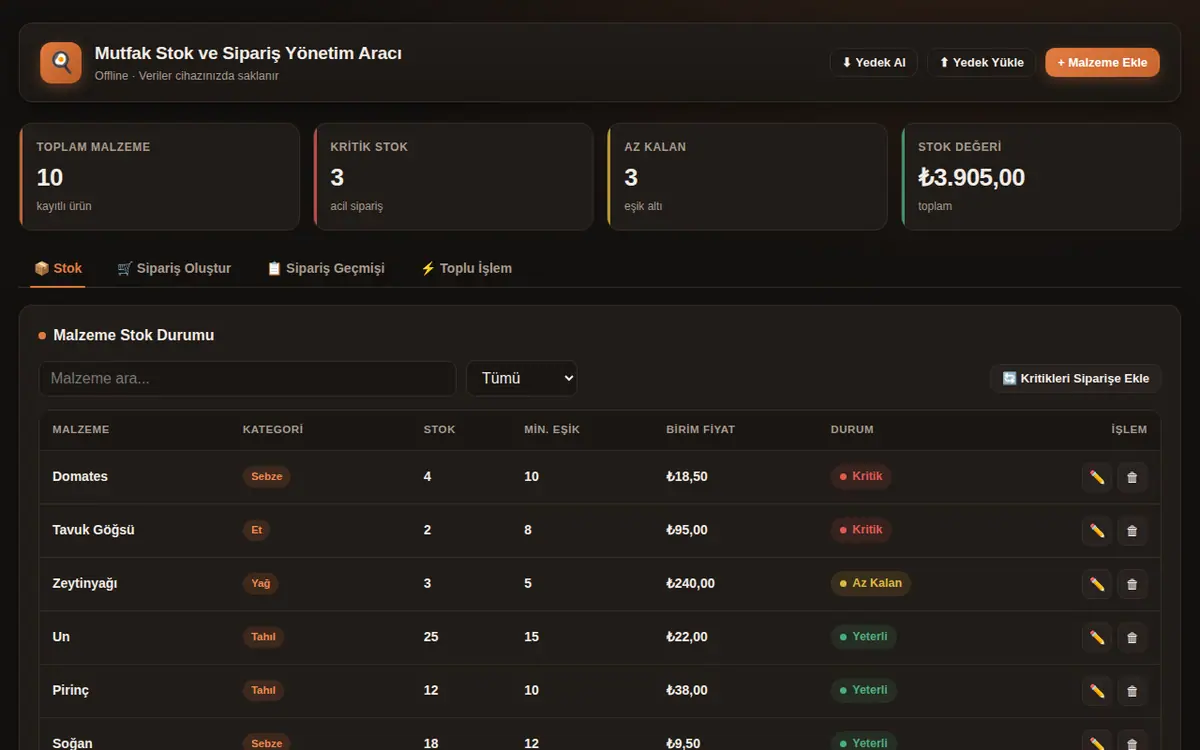This screenshot has height=750, width=1200.
Task: Click the Birim Fiyat column header
Action: tap(700, 430)
